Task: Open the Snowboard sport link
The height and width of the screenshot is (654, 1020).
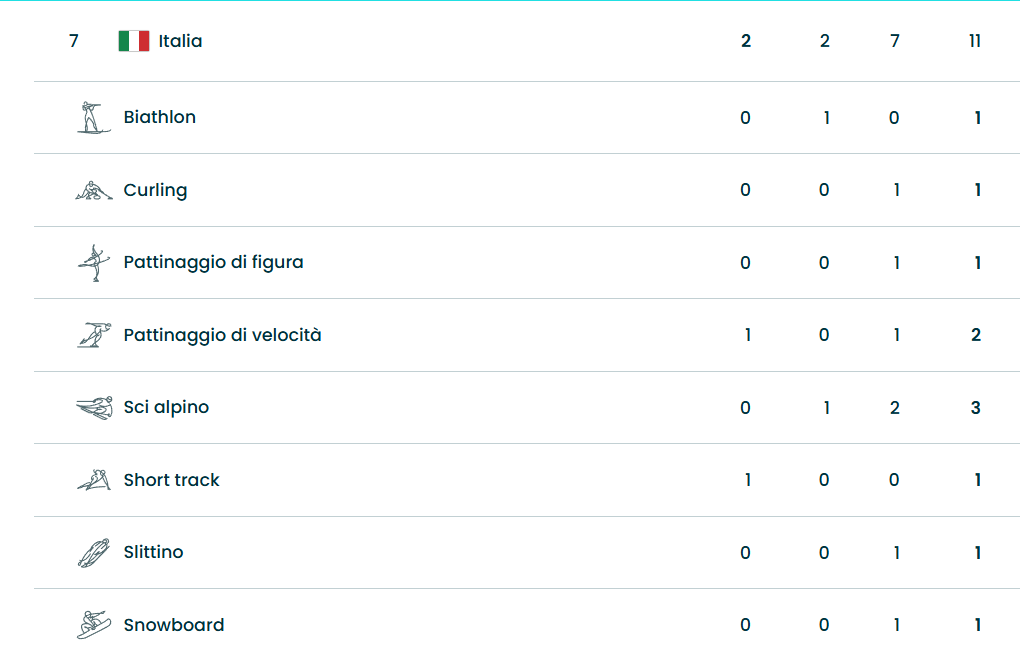Action: 173,625
